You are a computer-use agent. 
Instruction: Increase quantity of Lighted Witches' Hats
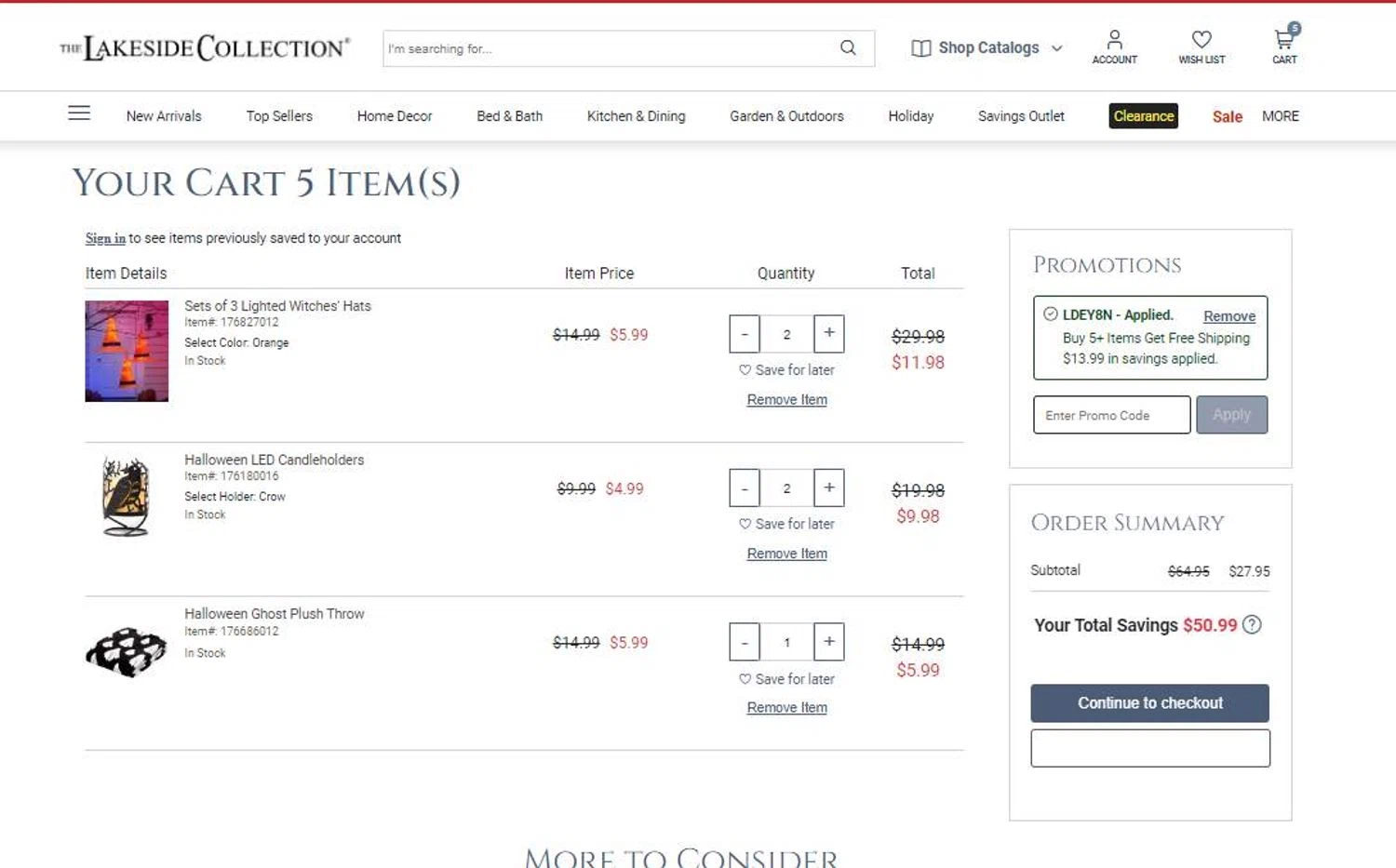coord(829,333)
